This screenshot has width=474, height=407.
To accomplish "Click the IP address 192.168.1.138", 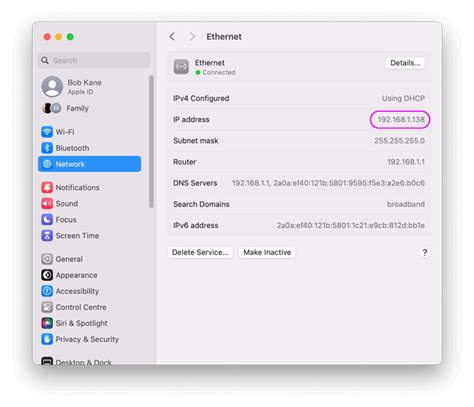I will 401,119.
